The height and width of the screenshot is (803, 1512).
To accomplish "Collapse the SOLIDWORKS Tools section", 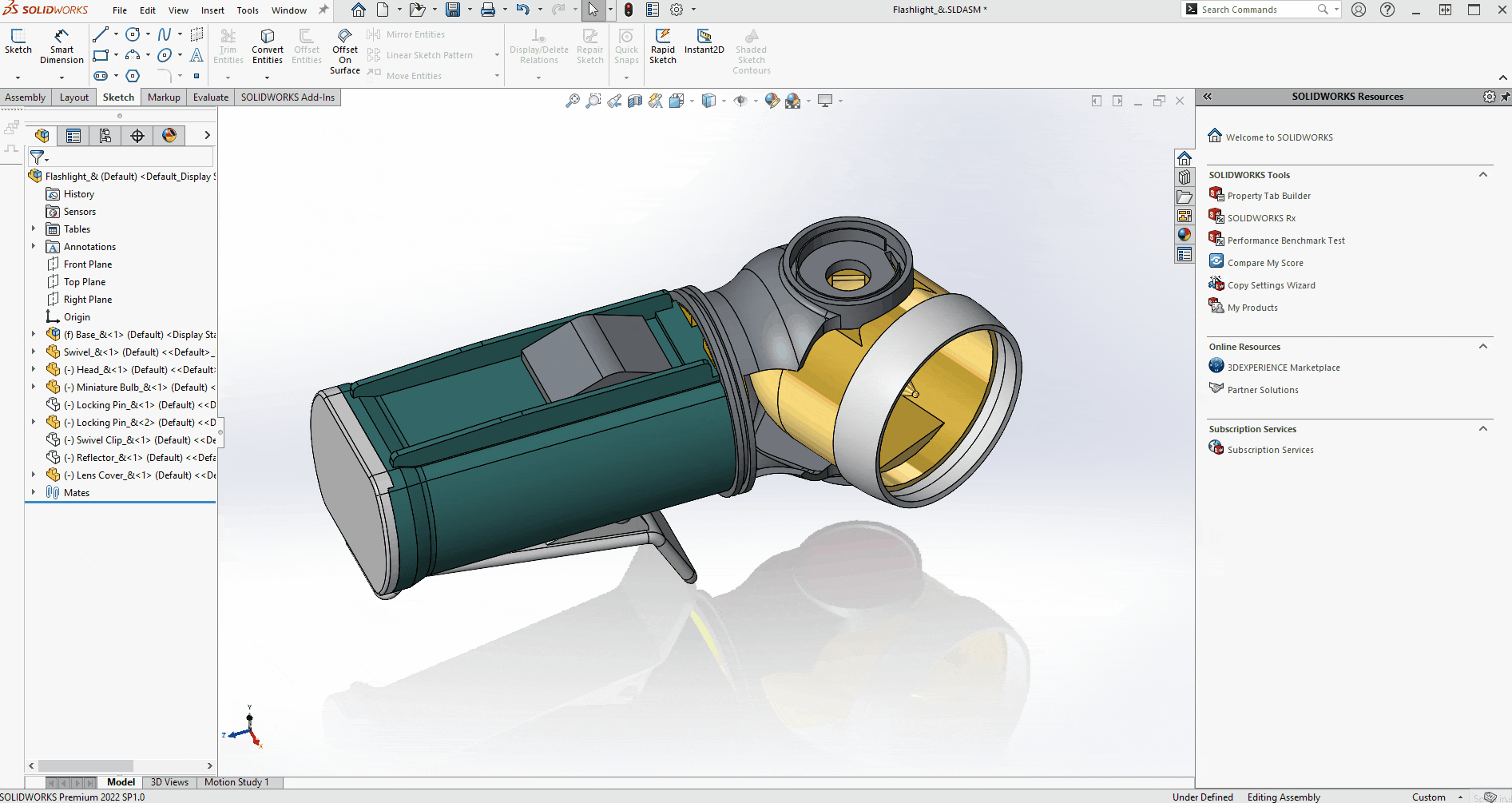I will pos(1483,175).
